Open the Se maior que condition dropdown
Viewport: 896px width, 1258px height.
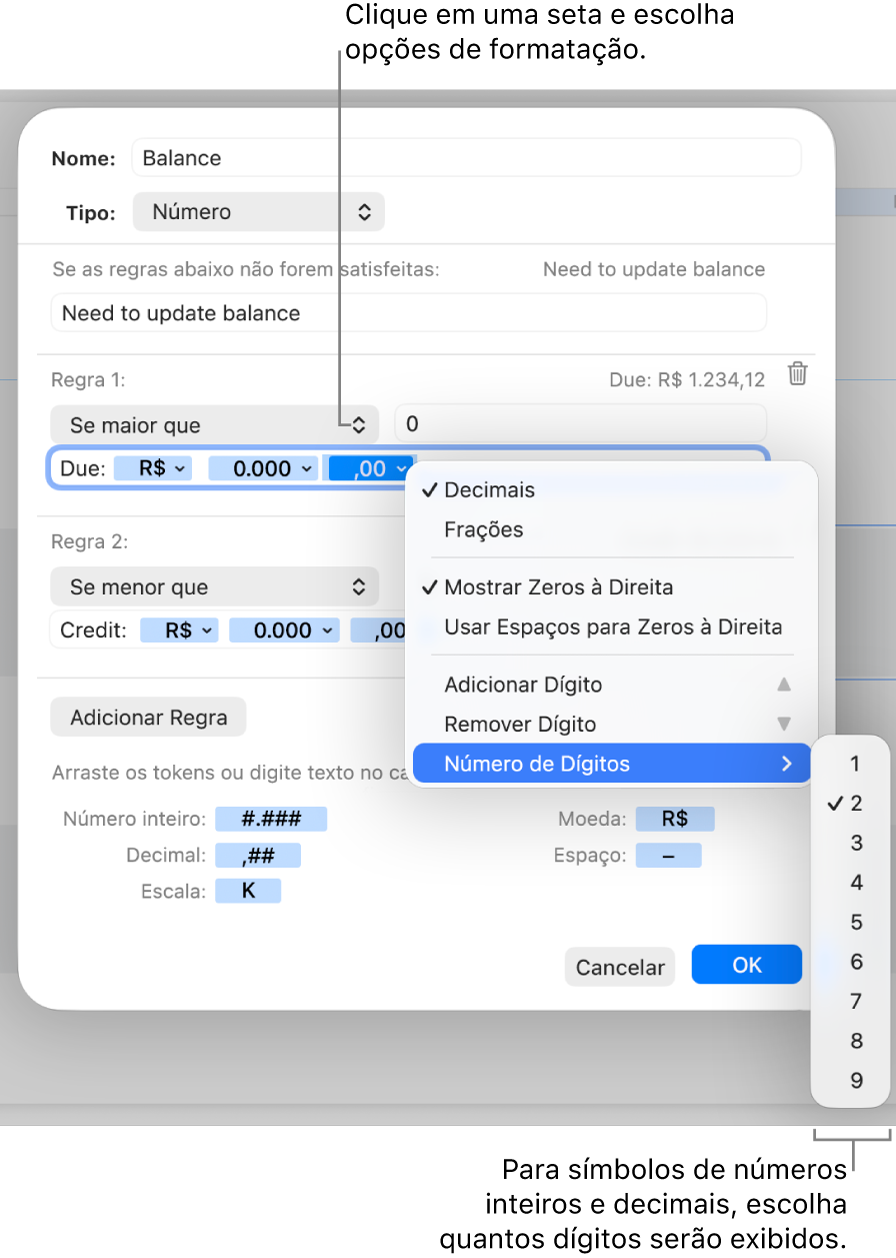click(214, 424)
